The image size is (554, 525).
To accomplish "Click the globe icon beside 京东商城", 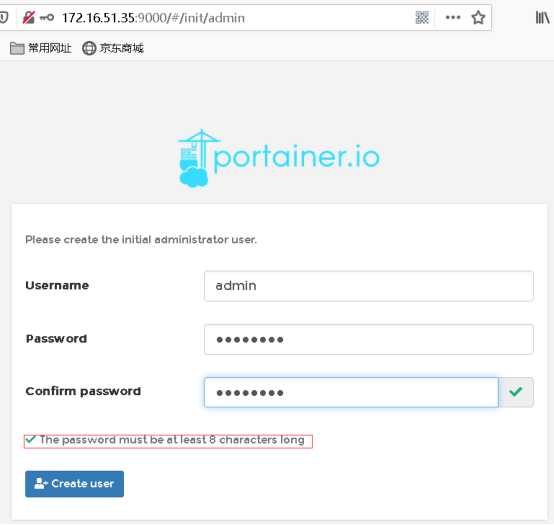I will (89, 48).
